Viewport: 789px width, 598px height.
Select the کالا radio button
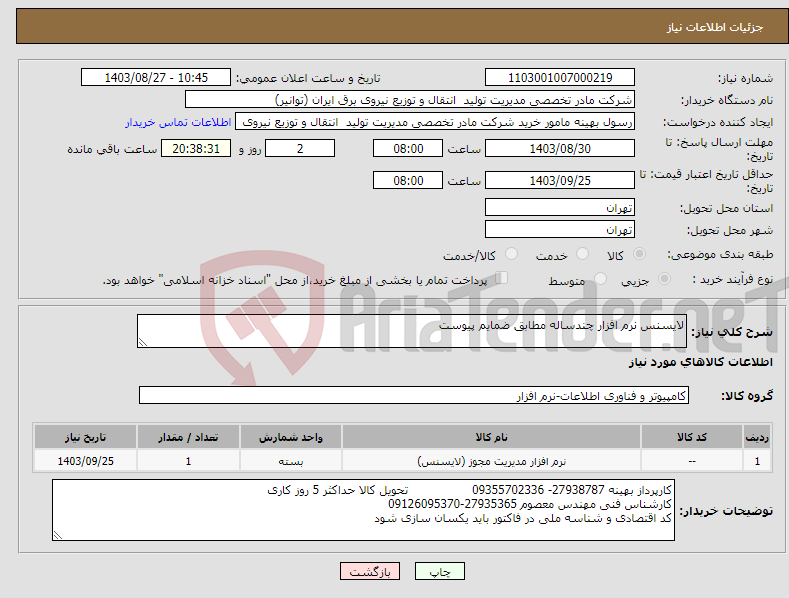[639, 254]
